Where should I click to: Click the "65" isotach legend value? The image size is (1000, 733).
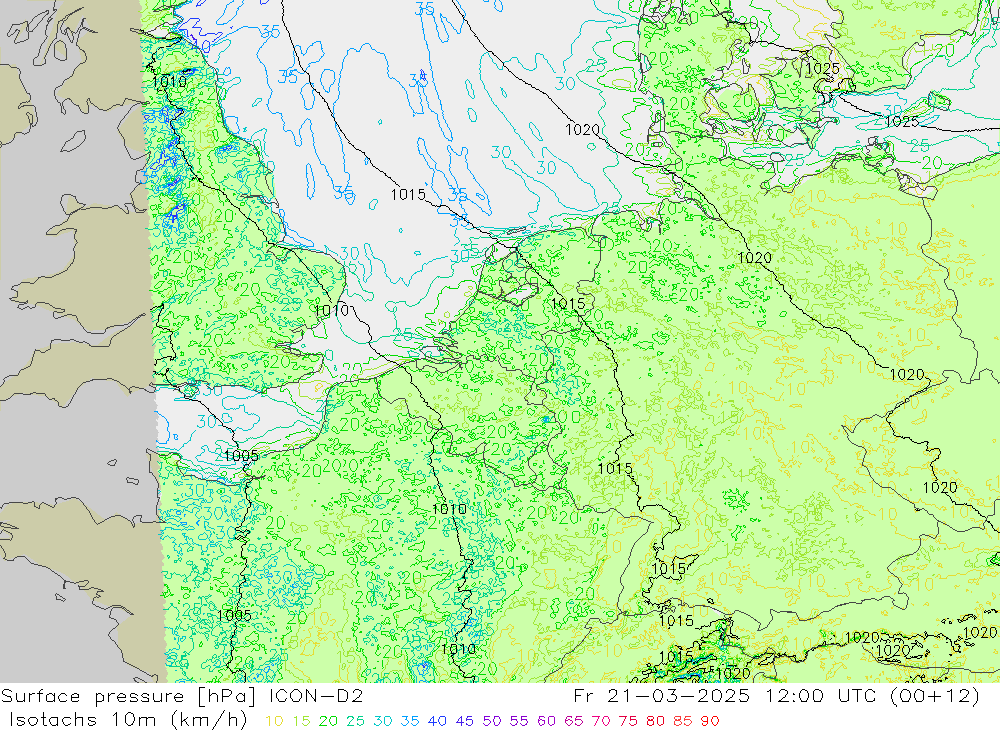tap(573, 721)
